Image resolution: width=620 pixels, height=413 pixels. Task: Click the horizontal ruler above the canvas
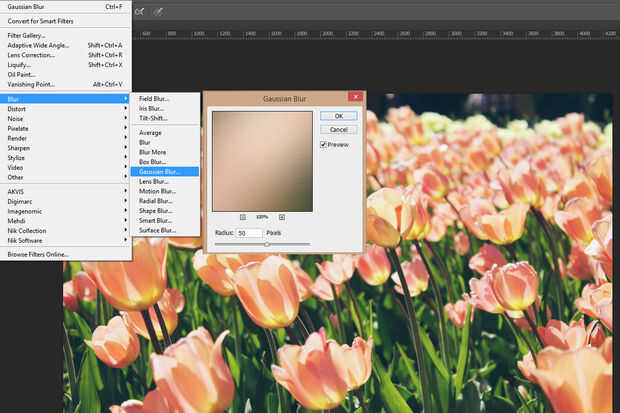376,34
